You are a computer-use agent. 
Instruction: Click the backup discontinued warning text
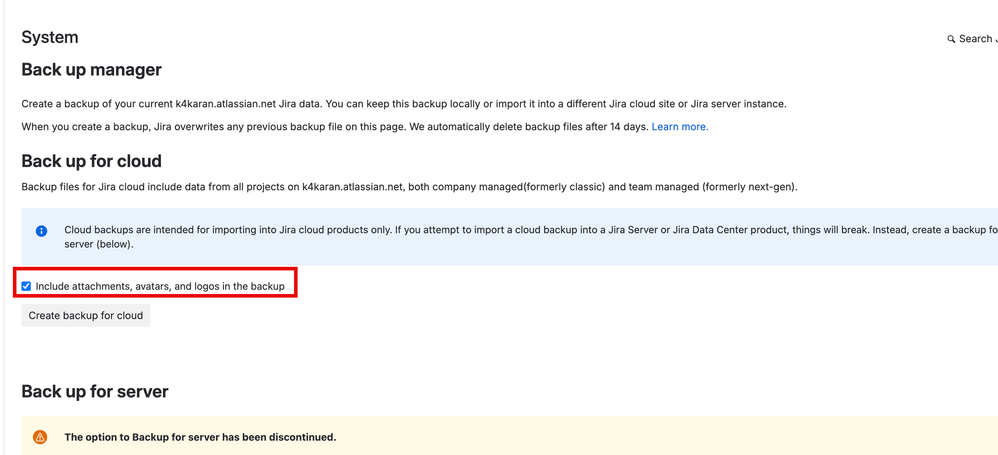click(200, 437)
